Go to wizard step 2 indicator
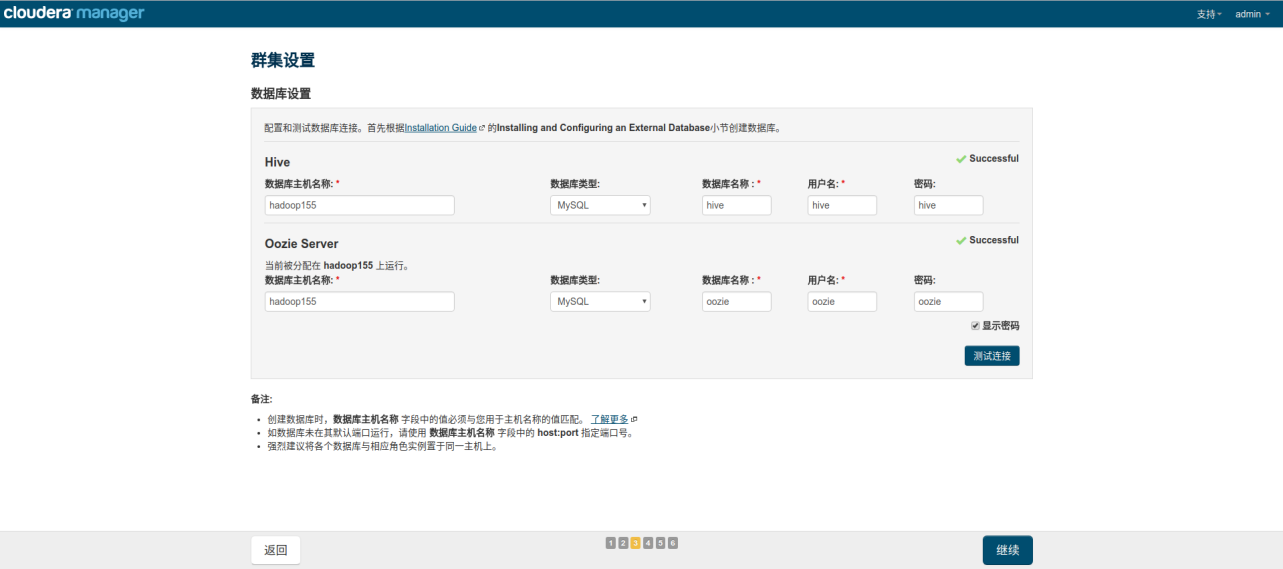The image size is (1283, 569). pos(623,543)
